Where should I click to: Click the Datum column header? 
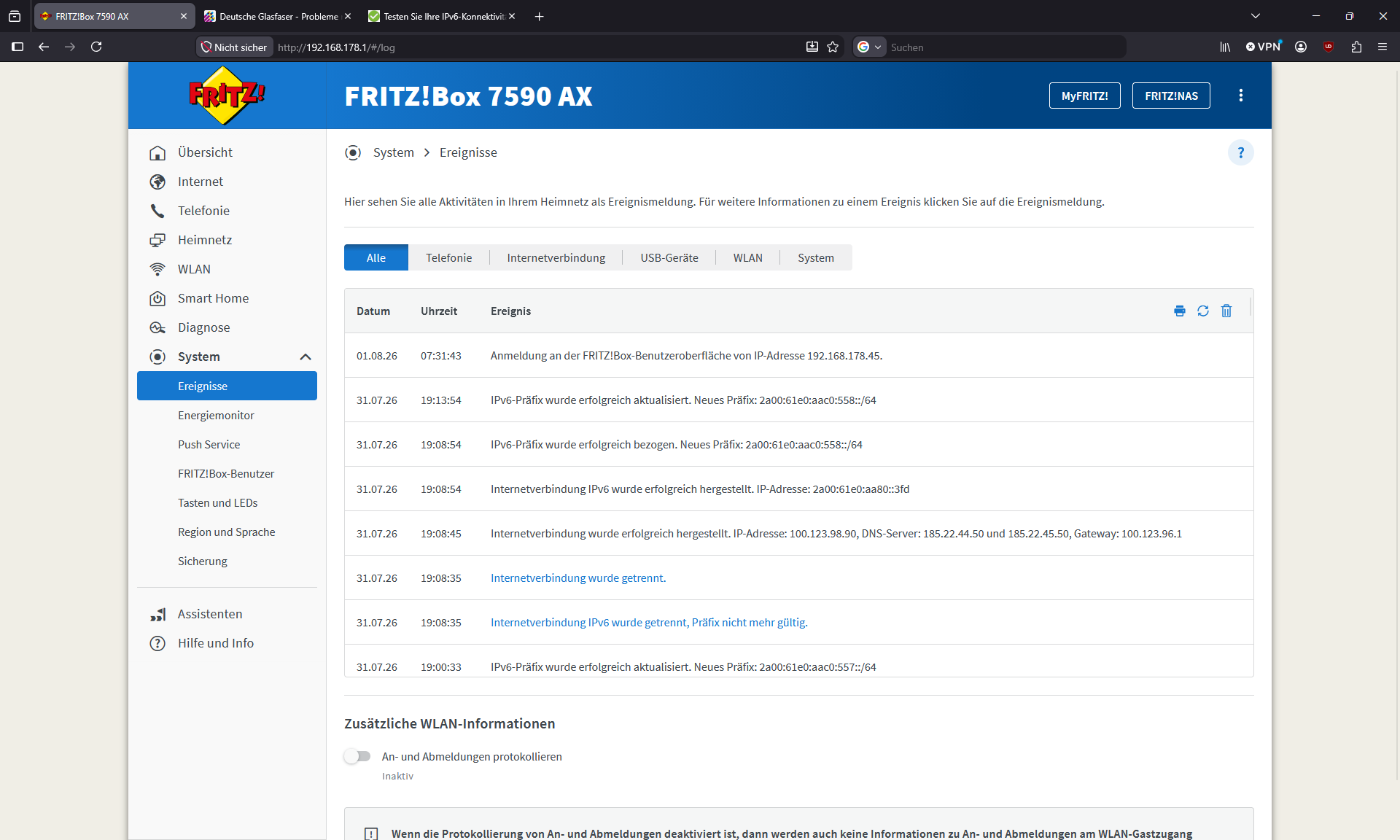[373, 311]
